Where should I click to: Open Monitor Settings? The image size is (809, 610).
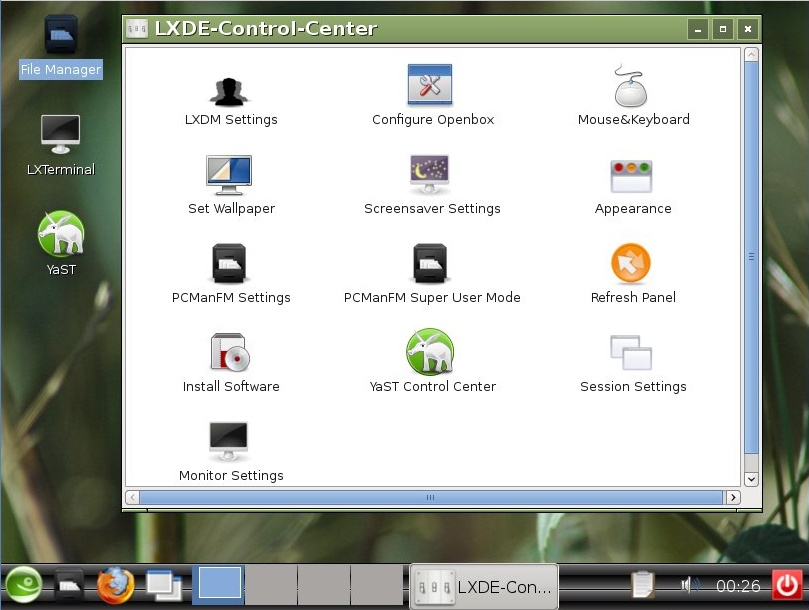coord(230,442)
